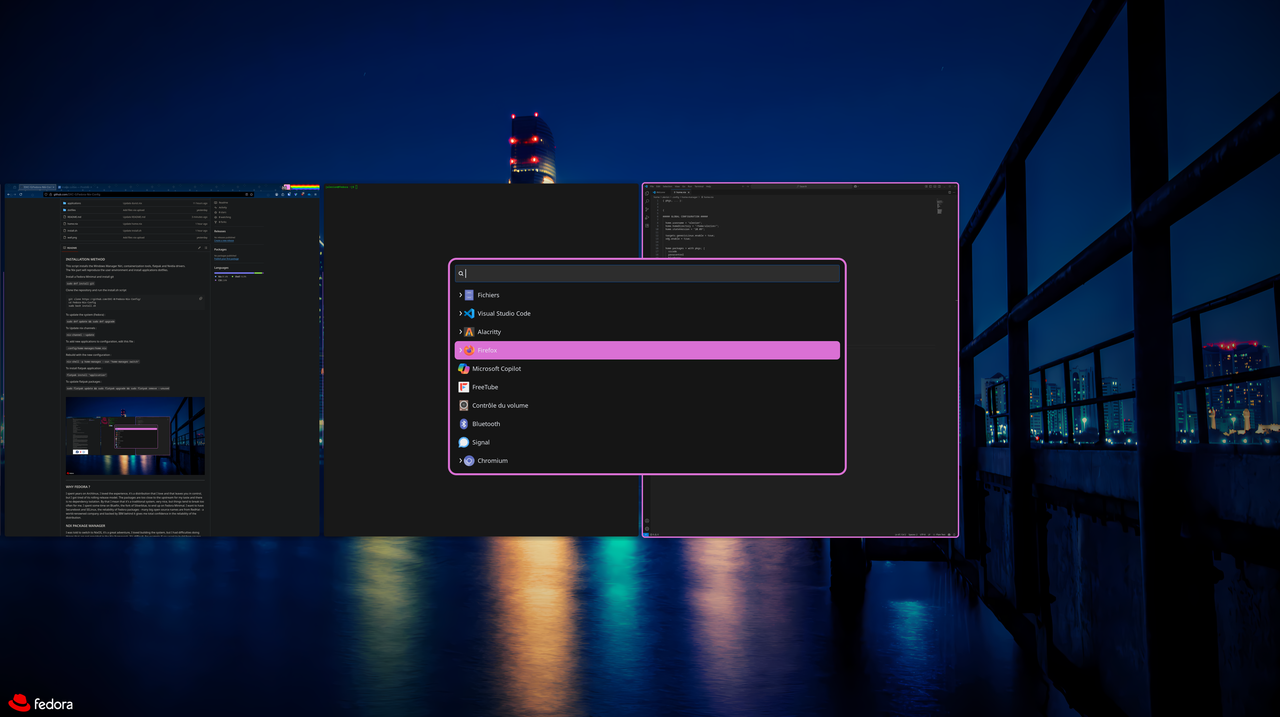
Task: Open README.md file link in GitHub file list
Action: [x=74, y=217]
